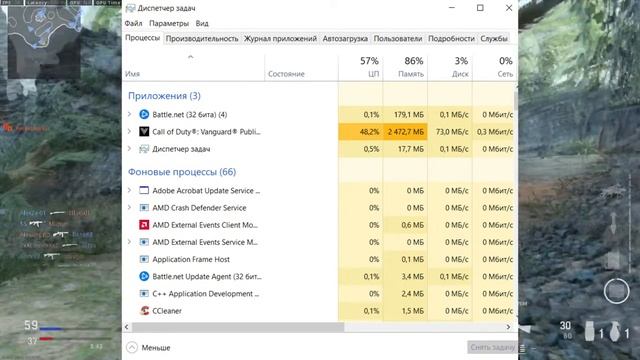Click the C++ Application Development icon
The width and height of the screenshot is (640, 360).
tap(144, 293)
